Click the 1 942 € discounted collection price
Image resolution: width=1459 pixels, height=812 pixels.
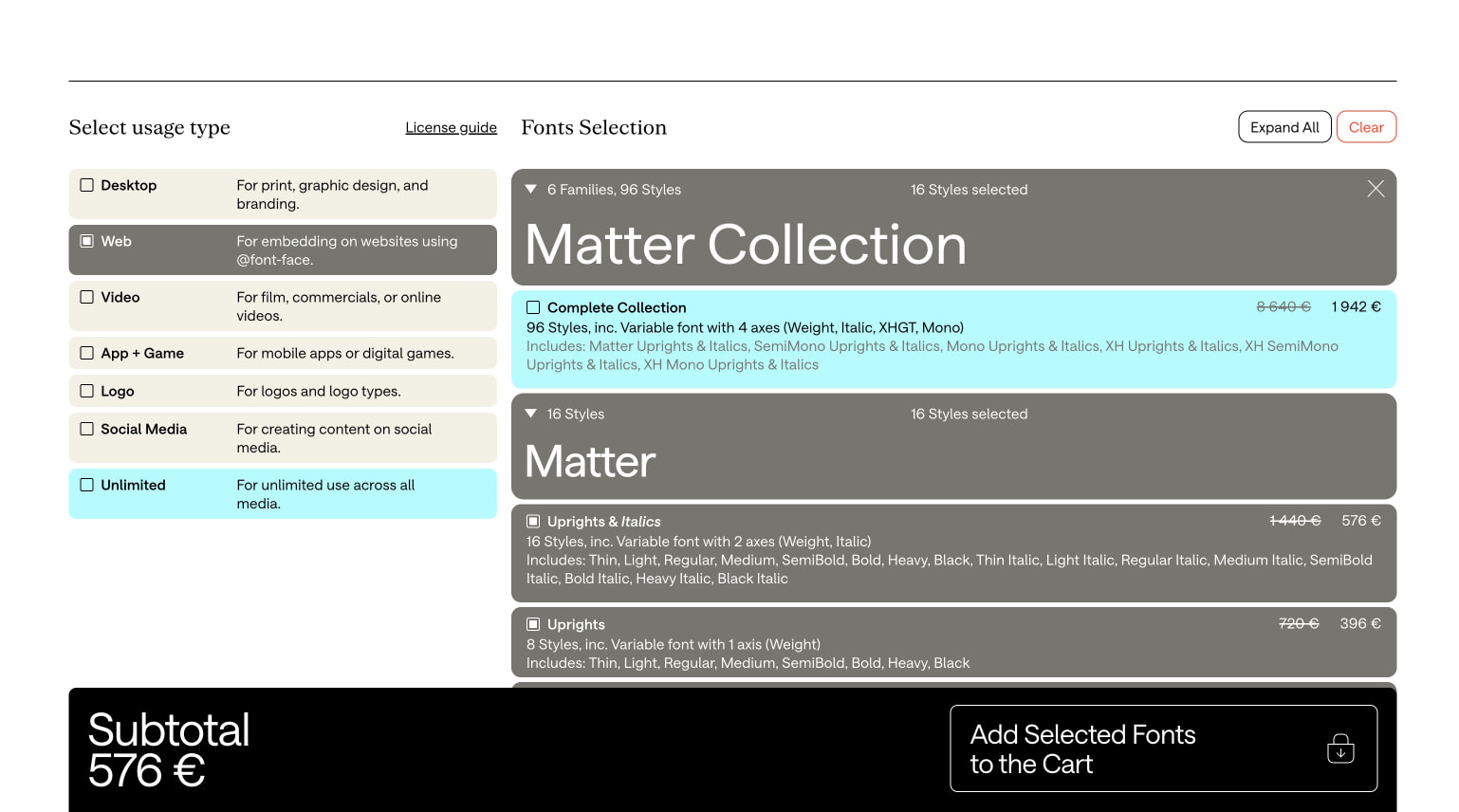click(1356, 306)
